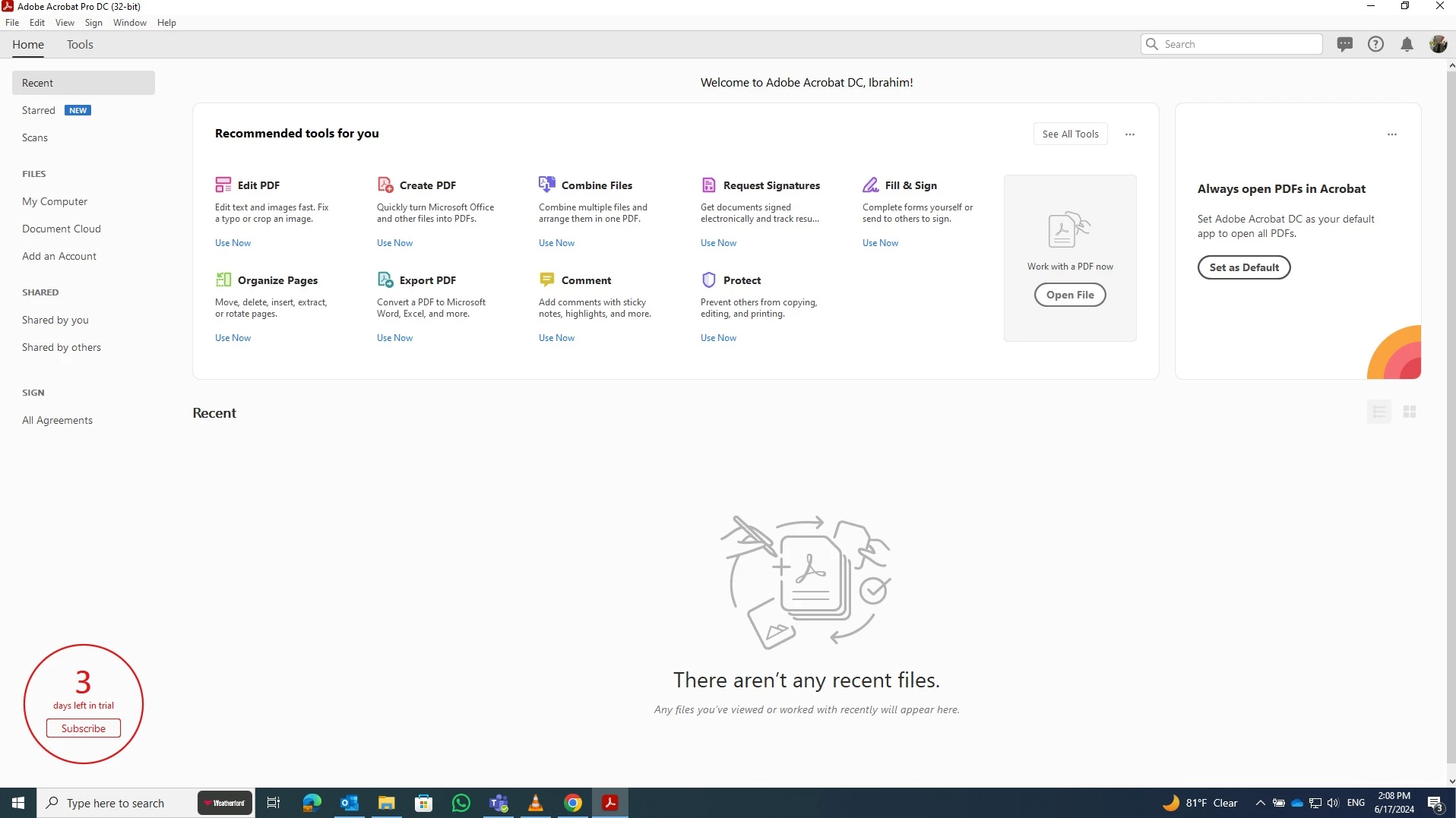Viewport: 1456px width, 818px height.
Task: Open the Action Center notification icon
Action: coord(1435,803)
